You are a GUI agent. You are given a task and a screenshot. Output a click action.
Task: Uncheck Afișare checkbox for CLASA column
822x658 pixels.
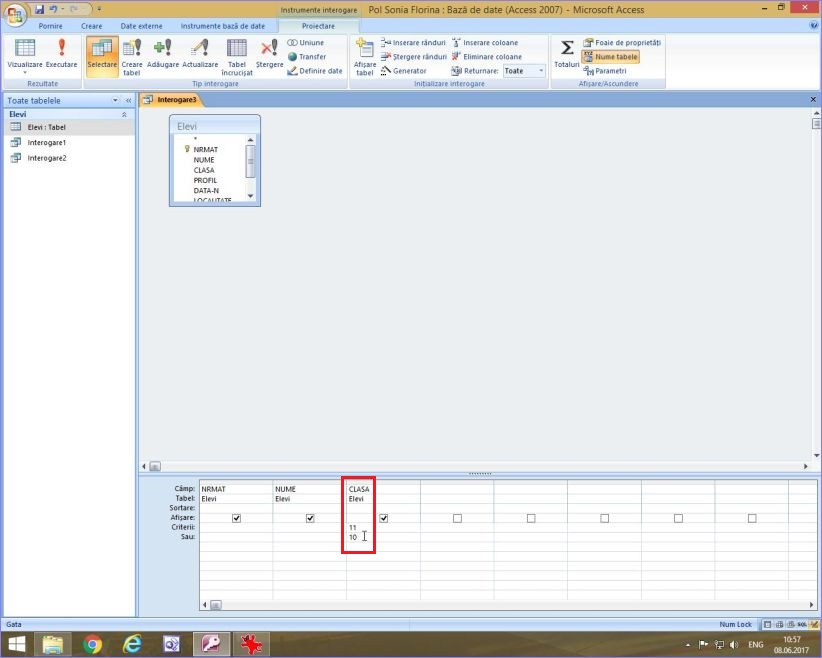coord(384,518)
